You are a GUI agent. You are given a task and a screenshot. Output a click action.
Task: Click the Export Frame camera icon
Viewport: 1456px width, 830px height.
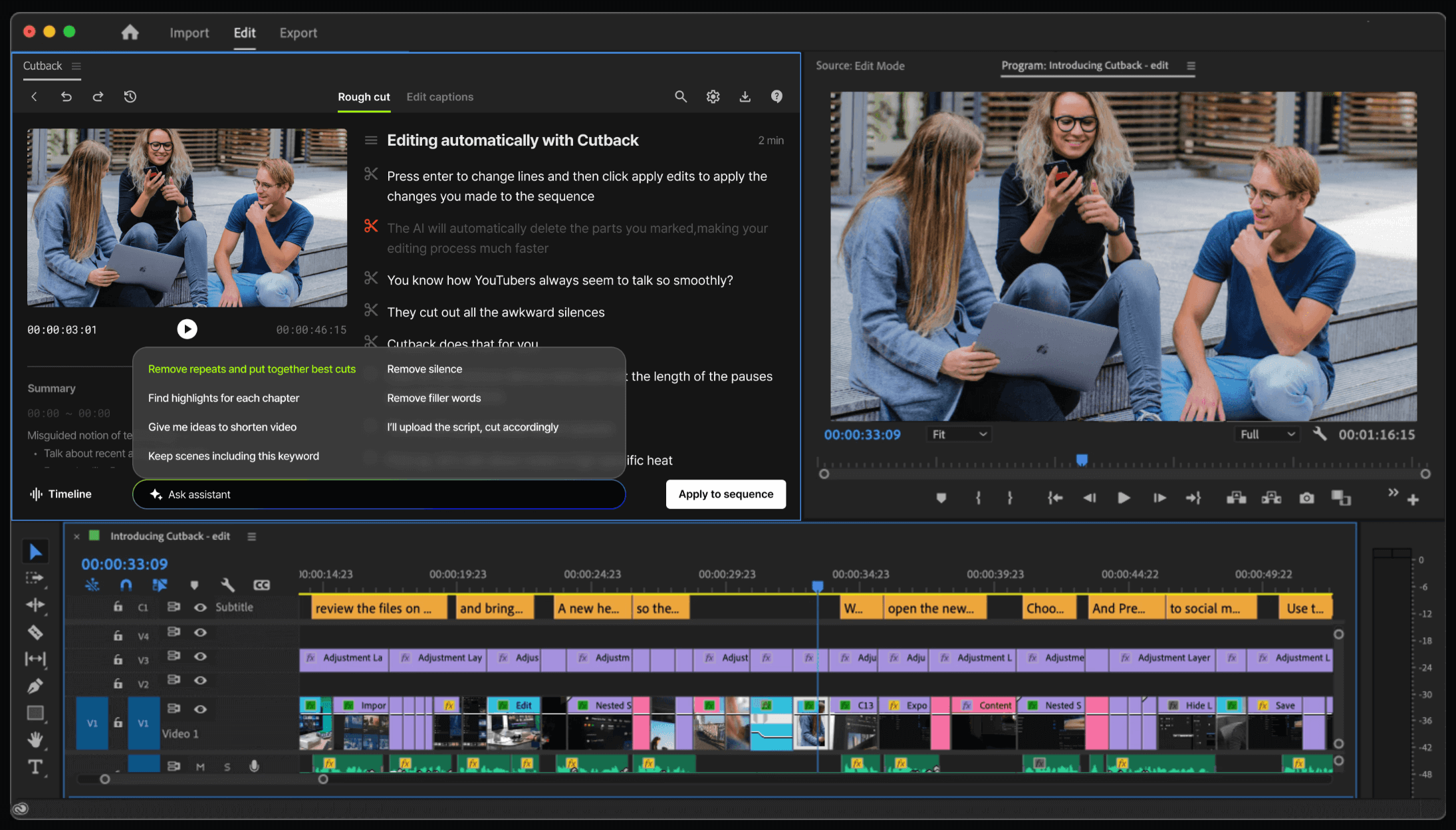(1306, 497)
